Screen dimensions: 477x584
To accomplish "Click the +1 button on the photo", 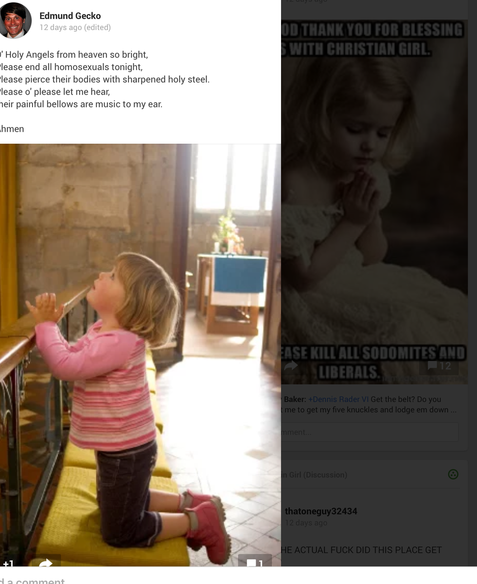I will point(7,564).
